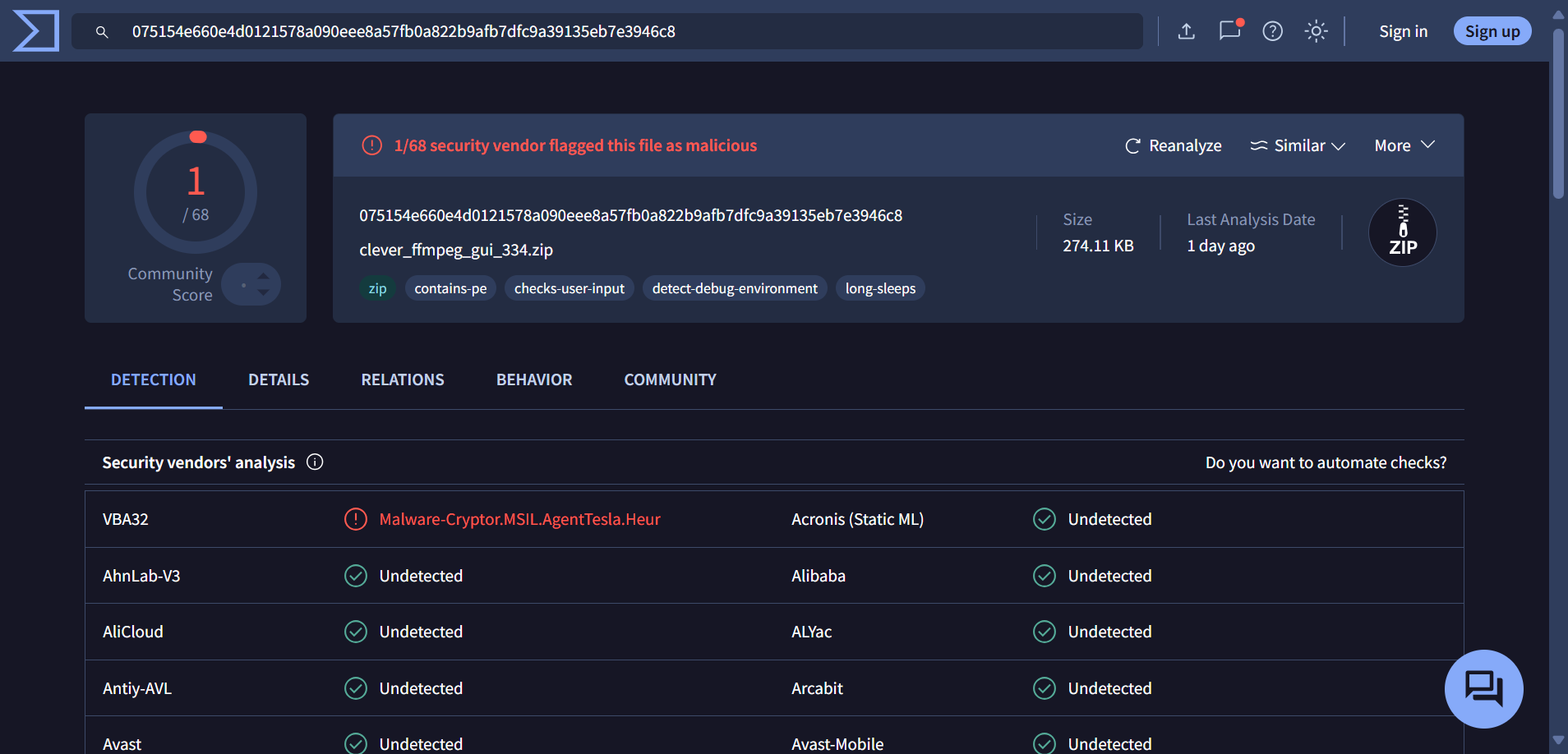Click the info icon beside Security vendors' analysis
Image resolution: width=1568 pixels, height=754 pixels.
pyautogui.click(x=315, y=462)
